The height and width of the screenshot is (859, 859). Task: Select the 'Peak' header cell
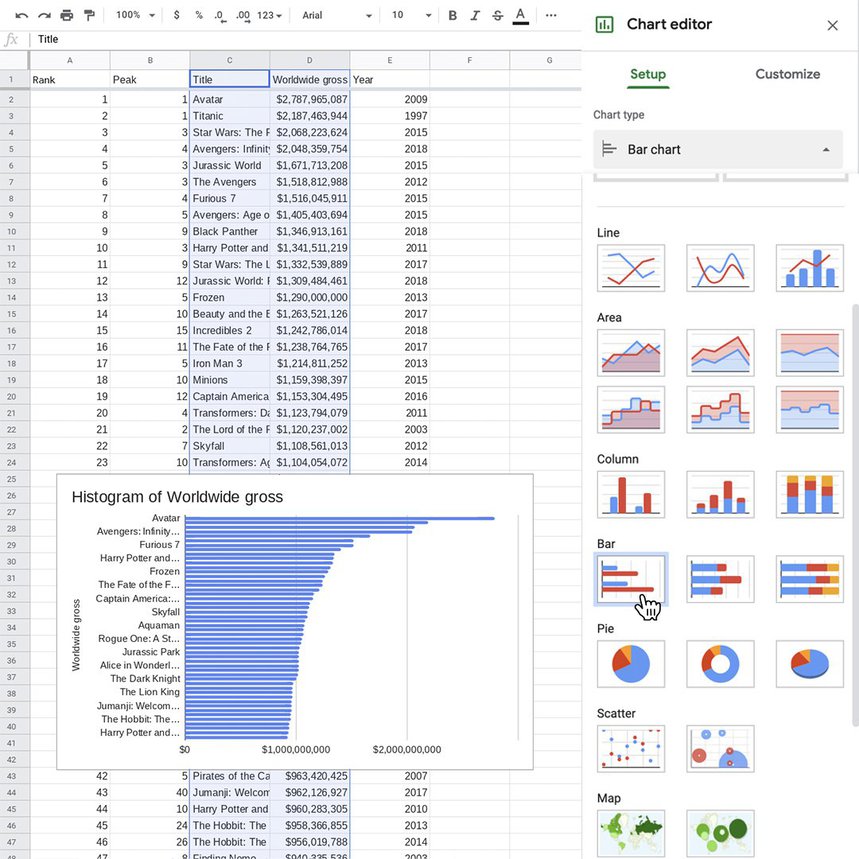pyautogui.click(x=150, y=79)
